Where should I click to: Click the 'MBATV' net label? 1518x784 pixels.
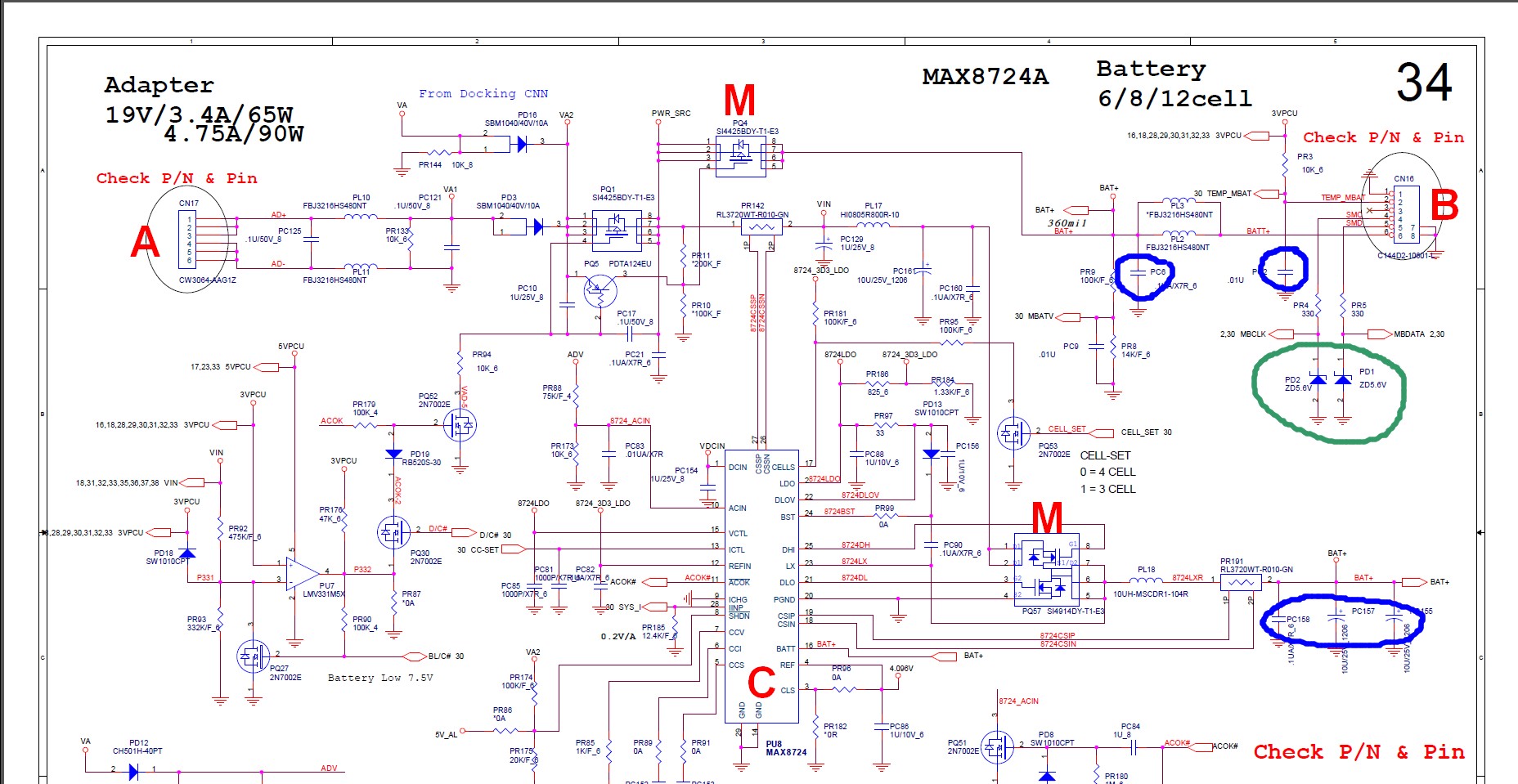point(1041,316)
